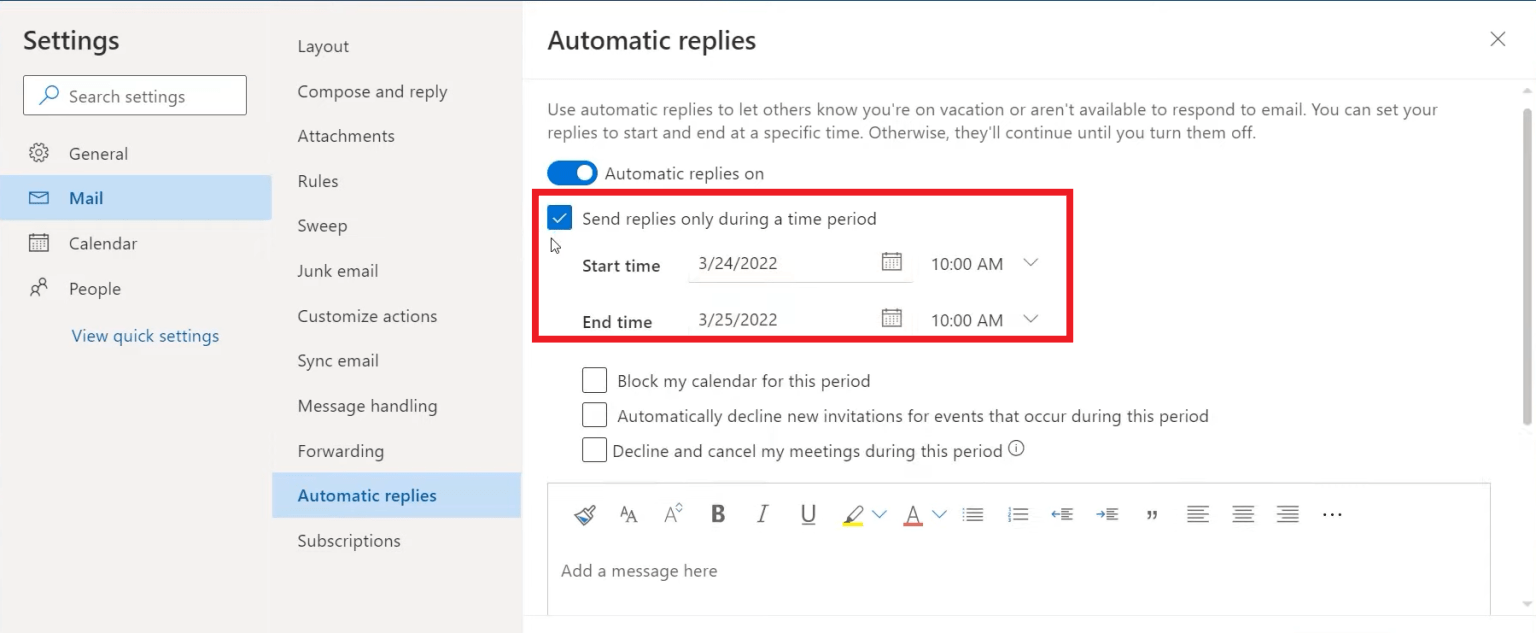Image resolution: width=1536 pixels, height=633 pixels.
Task: Open the Junk email settings page
Action: coord(338,270)
